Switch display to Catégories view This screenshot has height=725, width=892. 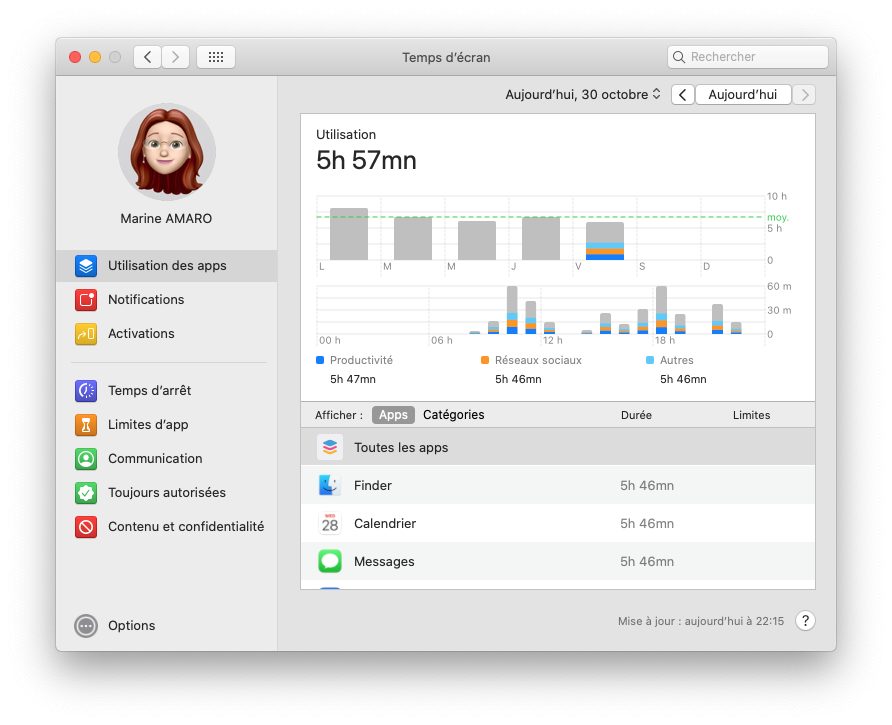pos(453,415)
